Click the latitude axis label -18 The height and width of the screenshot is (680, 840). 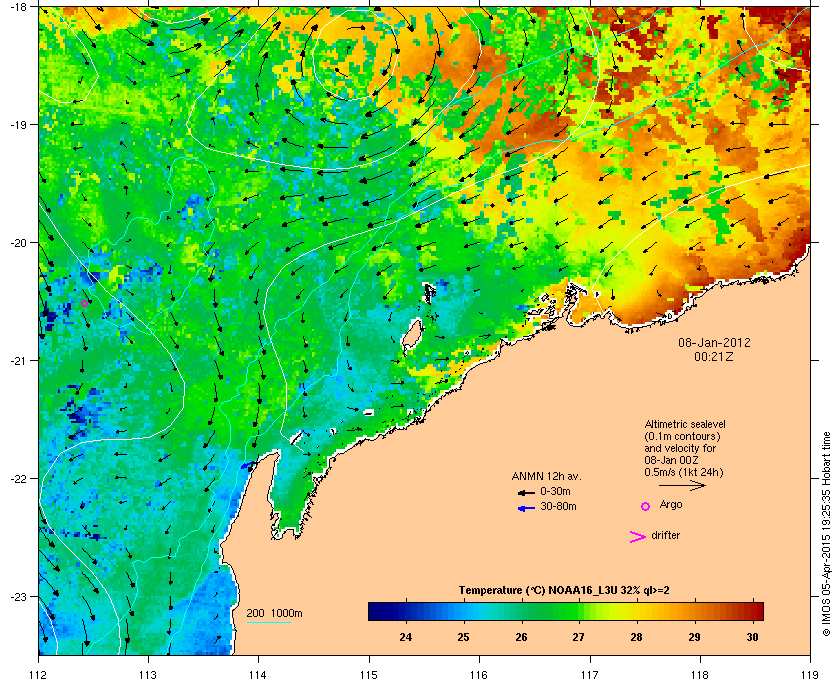coord(17,6)
